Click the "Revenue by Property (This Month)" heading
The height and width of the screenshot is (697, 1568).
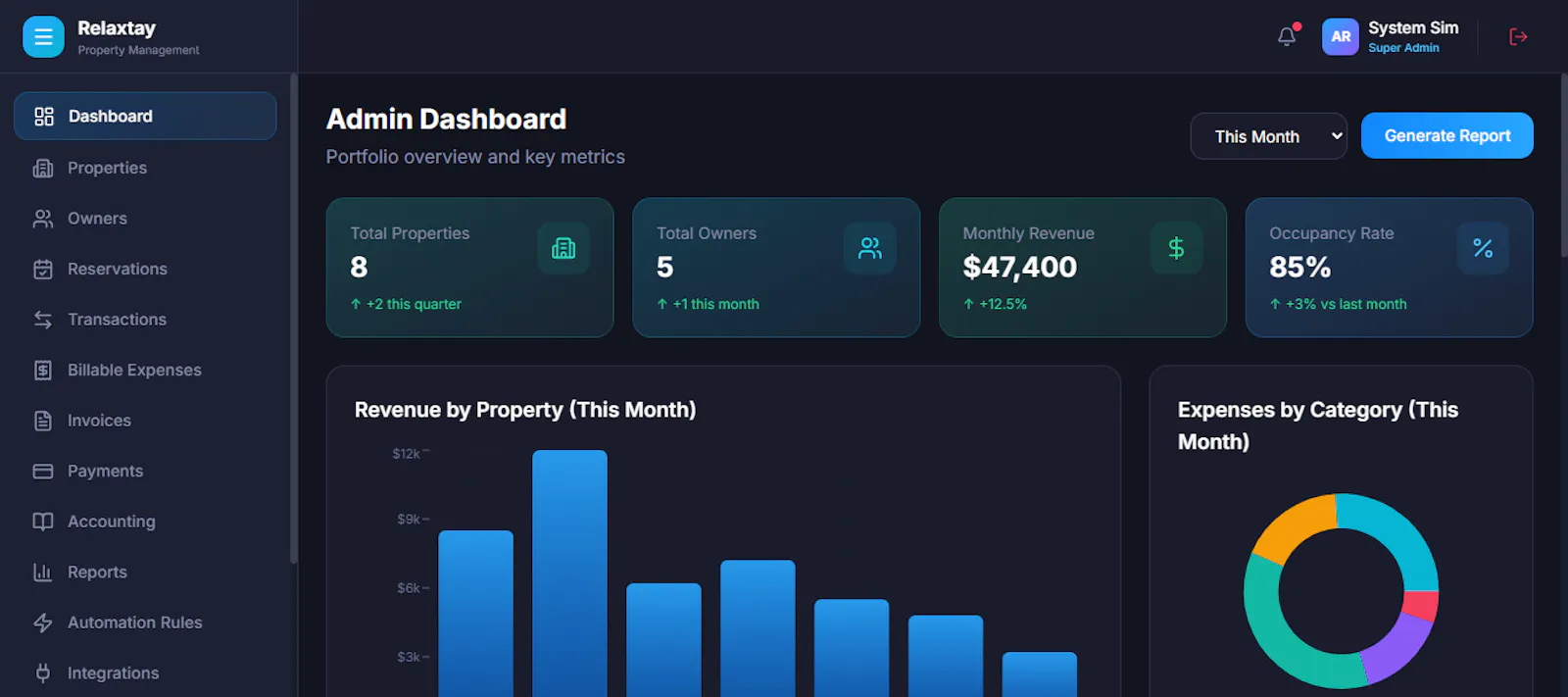click(525, 410)
